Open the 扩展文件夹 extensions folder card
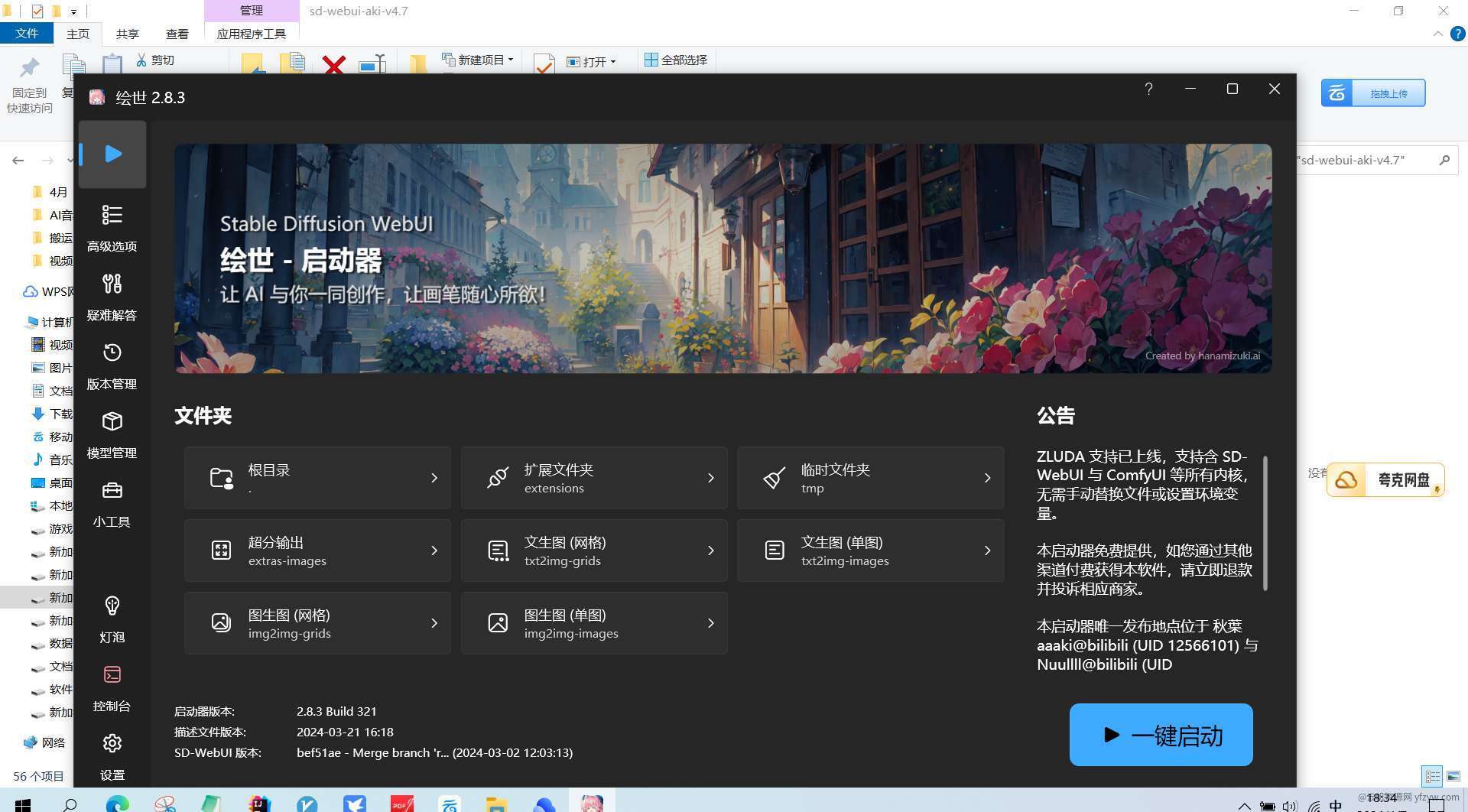 click(x=594, y=478)
